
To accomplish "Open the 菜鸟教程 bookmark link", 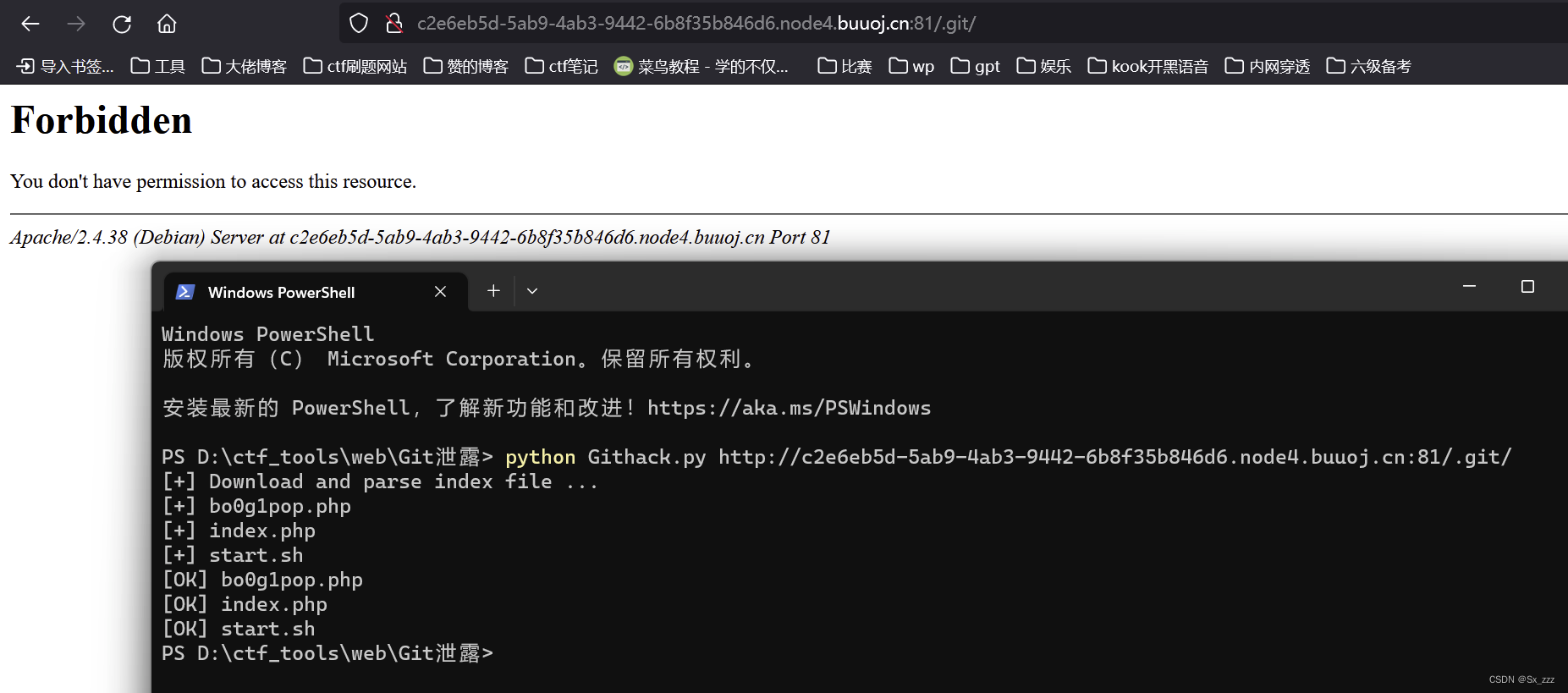I will click(x=701, y=66).
